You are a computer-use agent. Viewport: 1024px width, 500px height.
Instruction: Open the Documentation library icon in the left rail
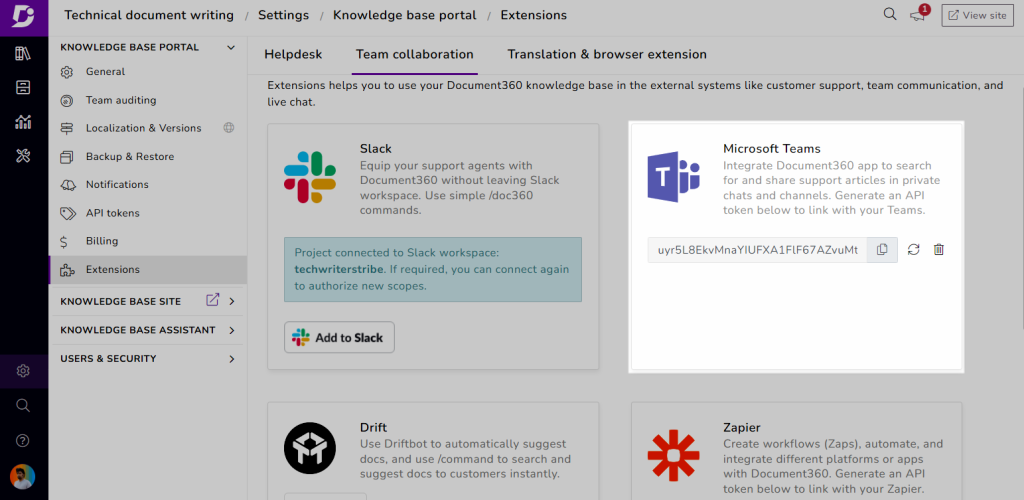pyautogui.click(x=24, y=54)
